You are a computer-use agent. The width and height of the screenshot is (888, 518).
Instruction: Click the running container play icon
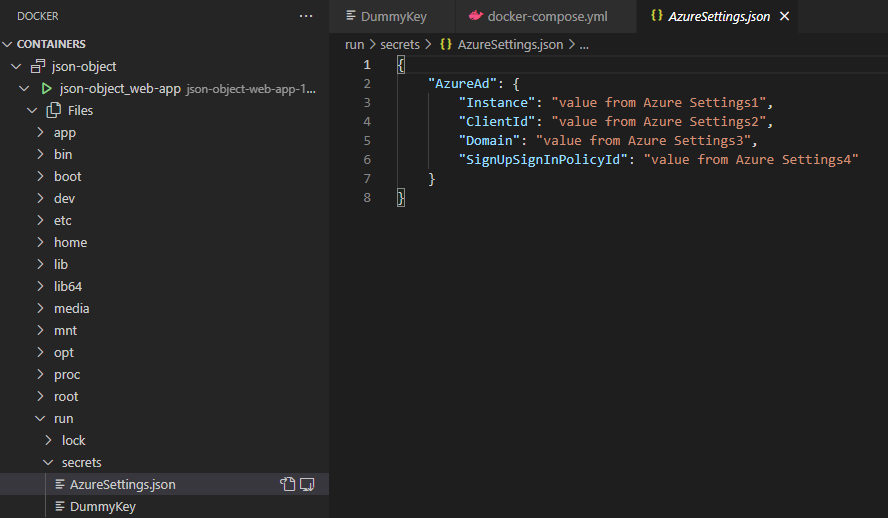46,89
